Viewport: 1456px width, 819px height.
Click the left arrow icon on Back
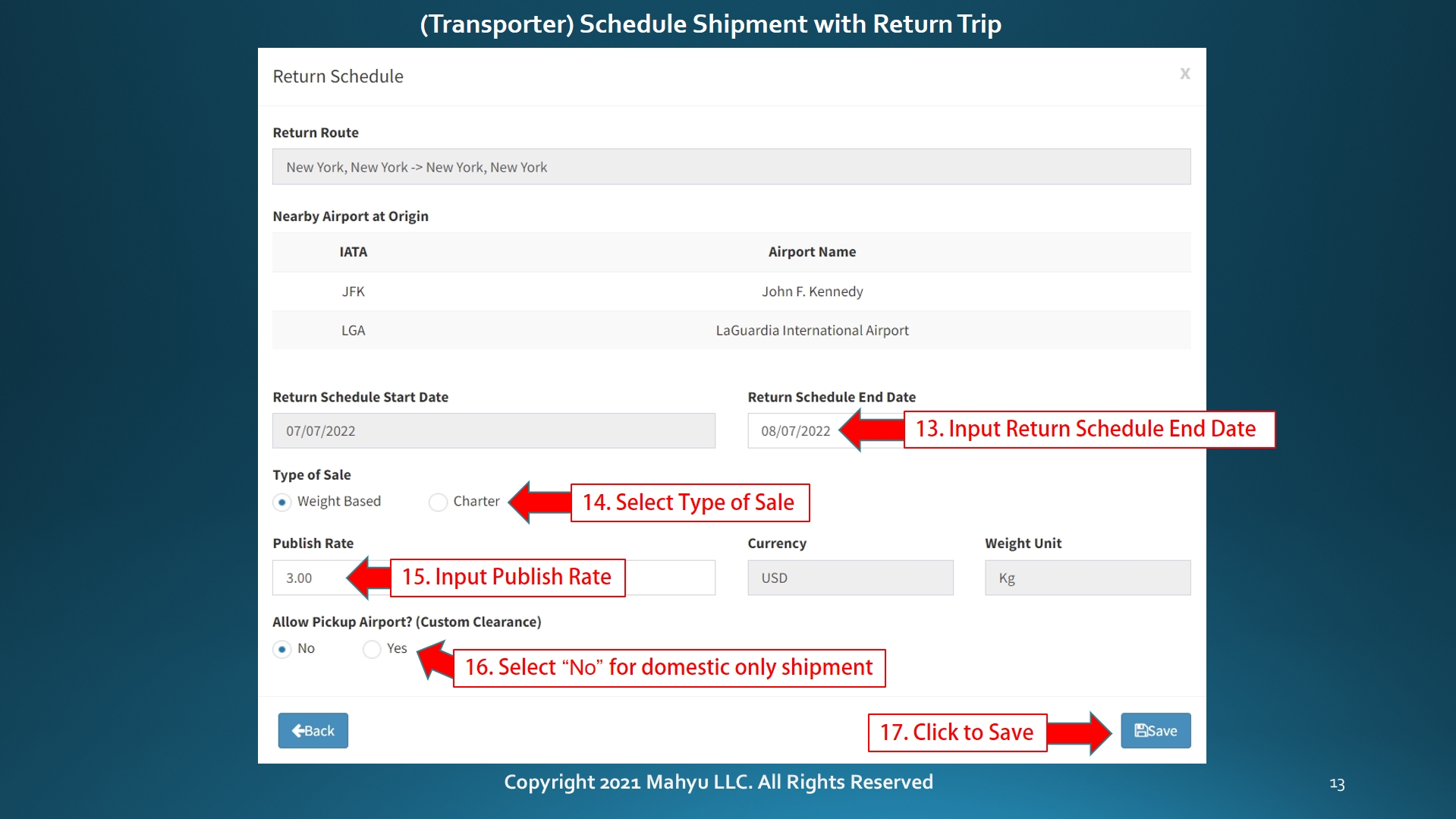point(298,731)
